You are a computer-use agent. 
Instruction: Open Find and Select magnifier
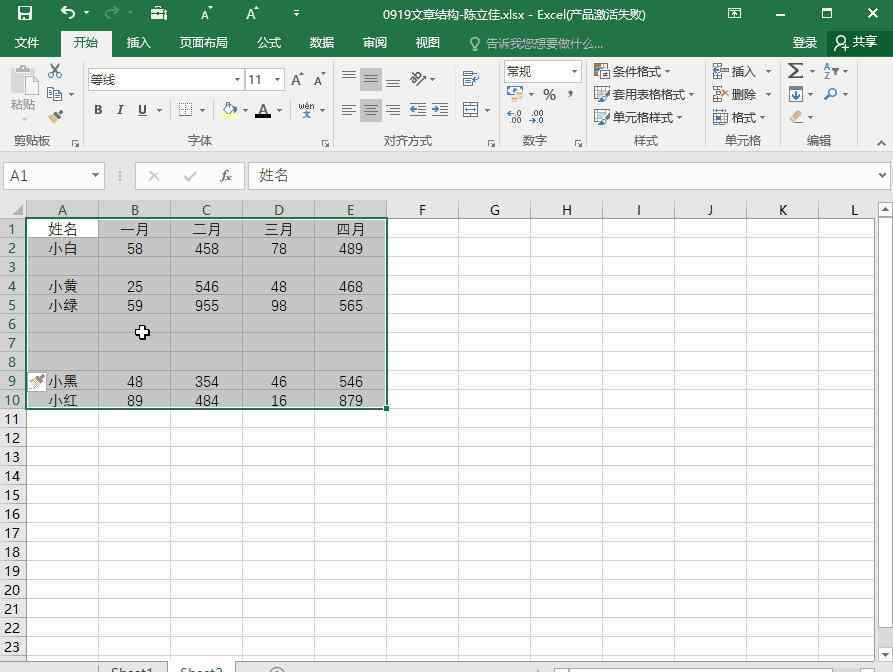pyautogui.click(x=830, y=94)
